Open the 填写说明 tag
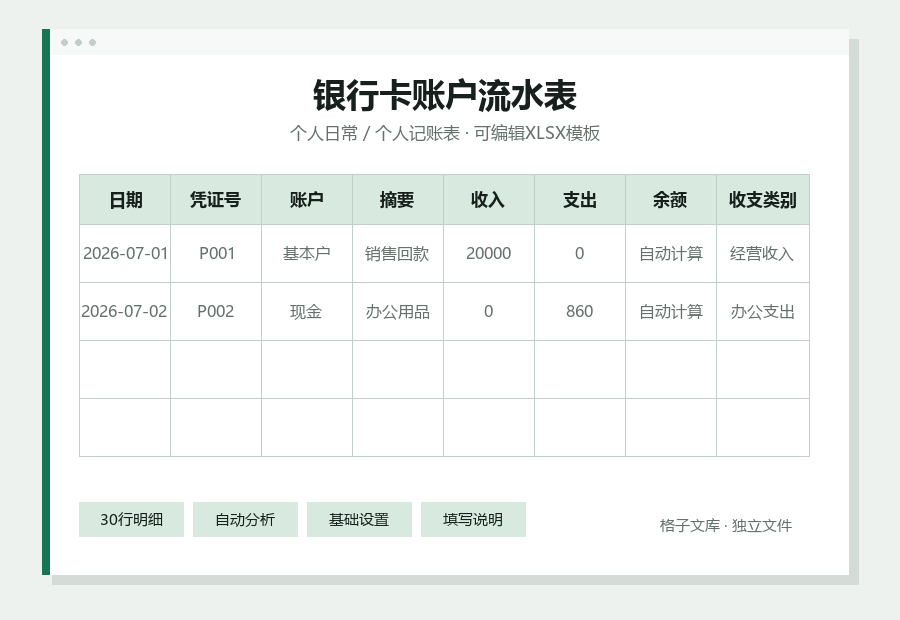Screen dimensions: 900x620 pyautogui.click(x=473, y=520)
